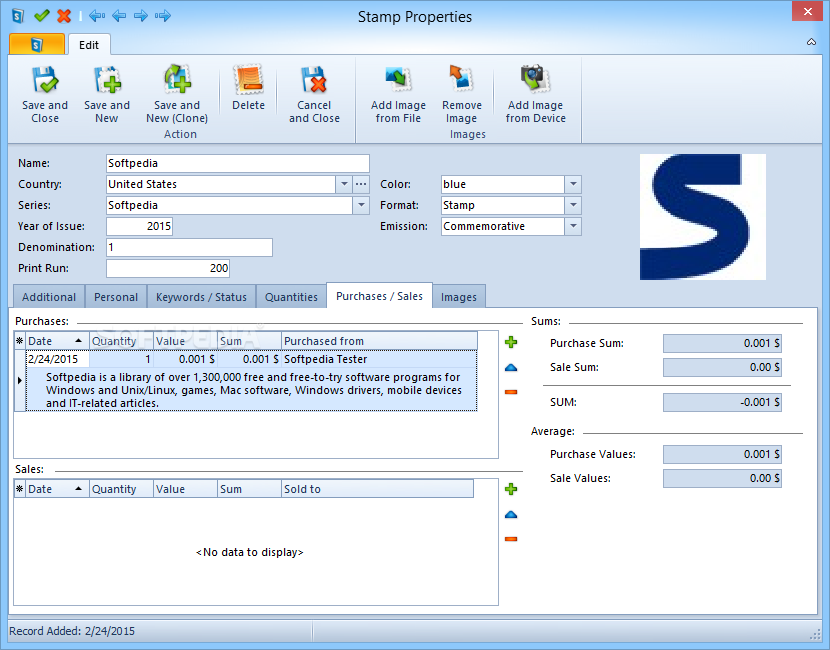The image size is (830, 650).
Task: Click the Sale Values average field
Action: 722,479
